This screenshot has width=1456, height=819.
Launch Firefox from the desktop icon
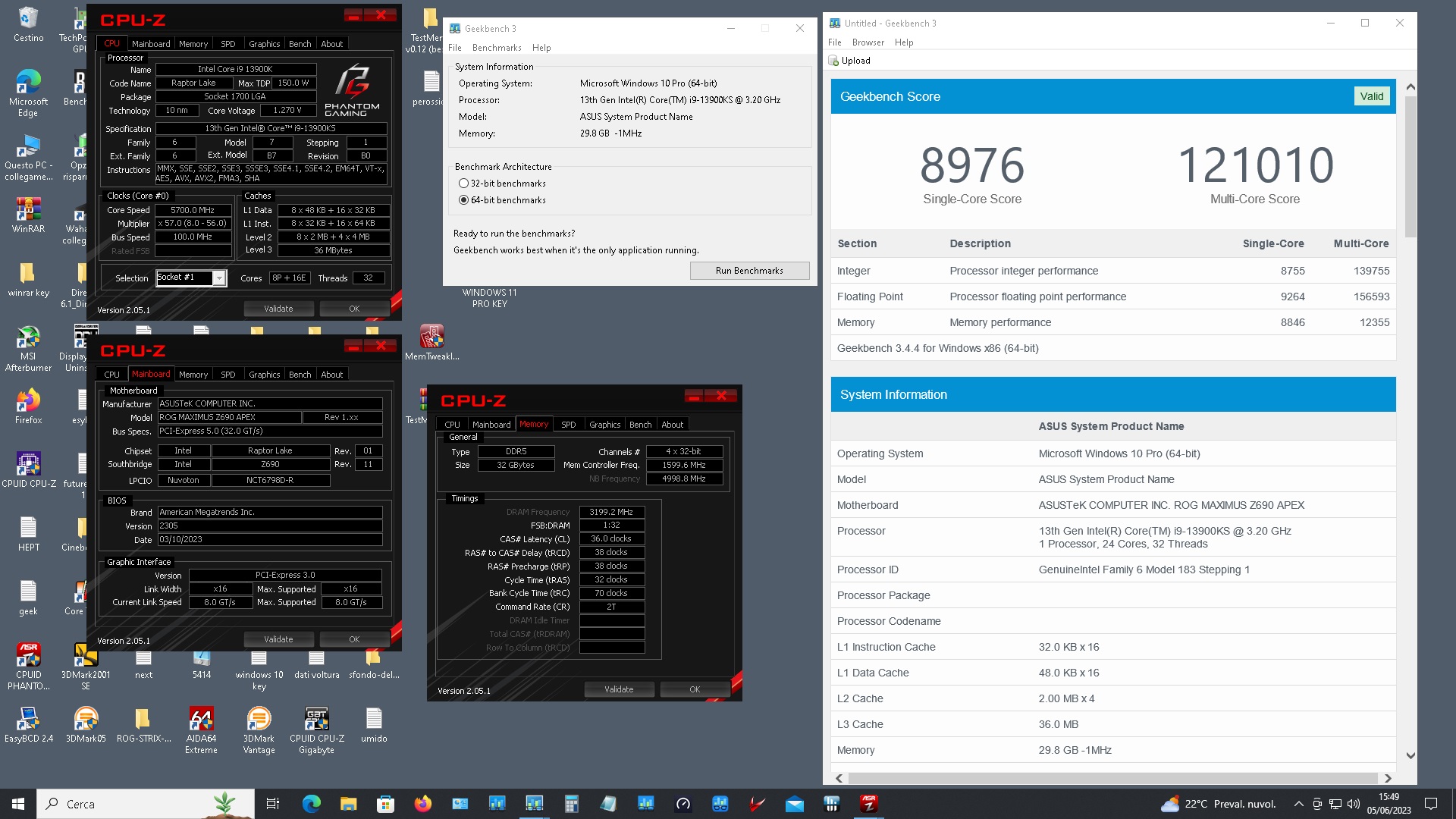(x=28, y=406)
